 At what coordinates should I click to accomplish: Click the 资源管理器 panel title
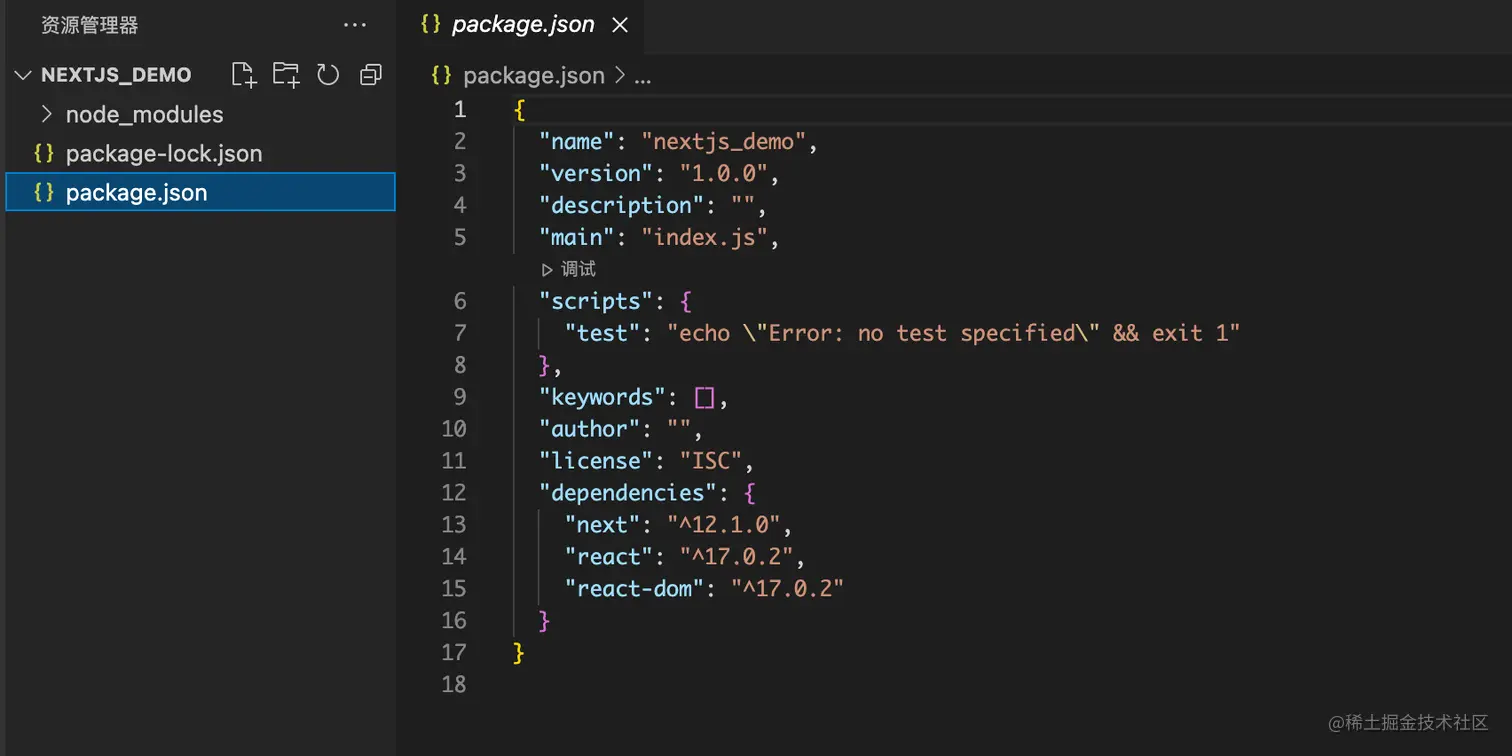click(x=90, y=25)
